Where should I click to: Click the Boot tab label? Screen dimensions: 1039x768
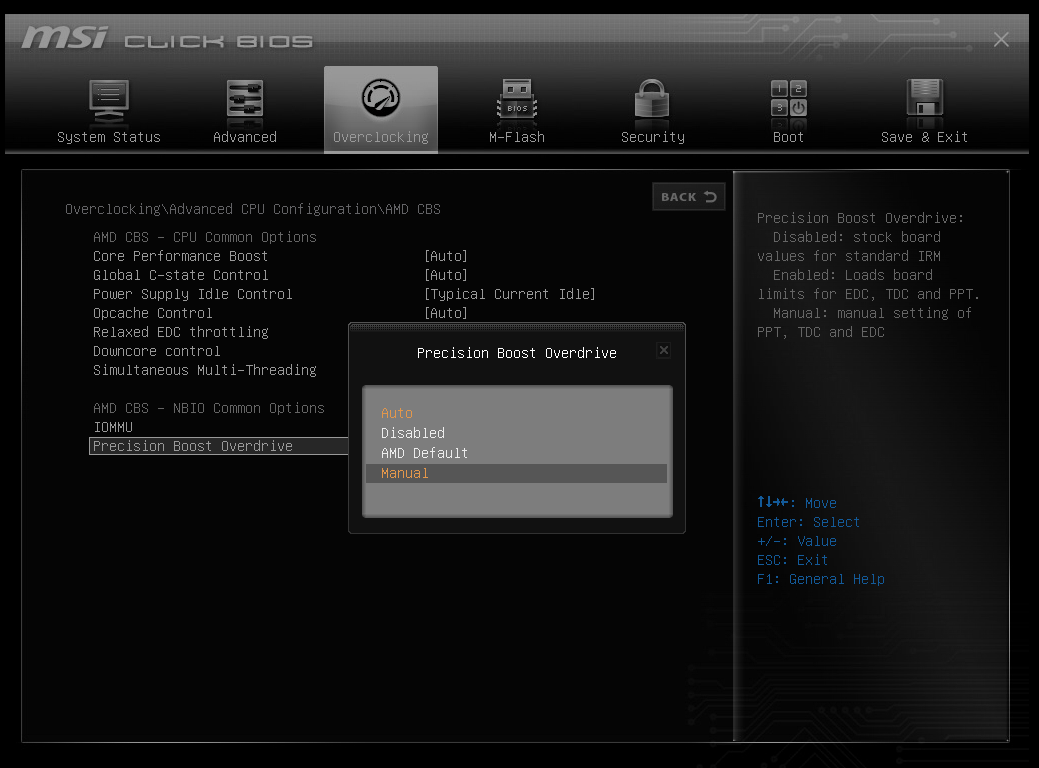click(x=788, y=137)
